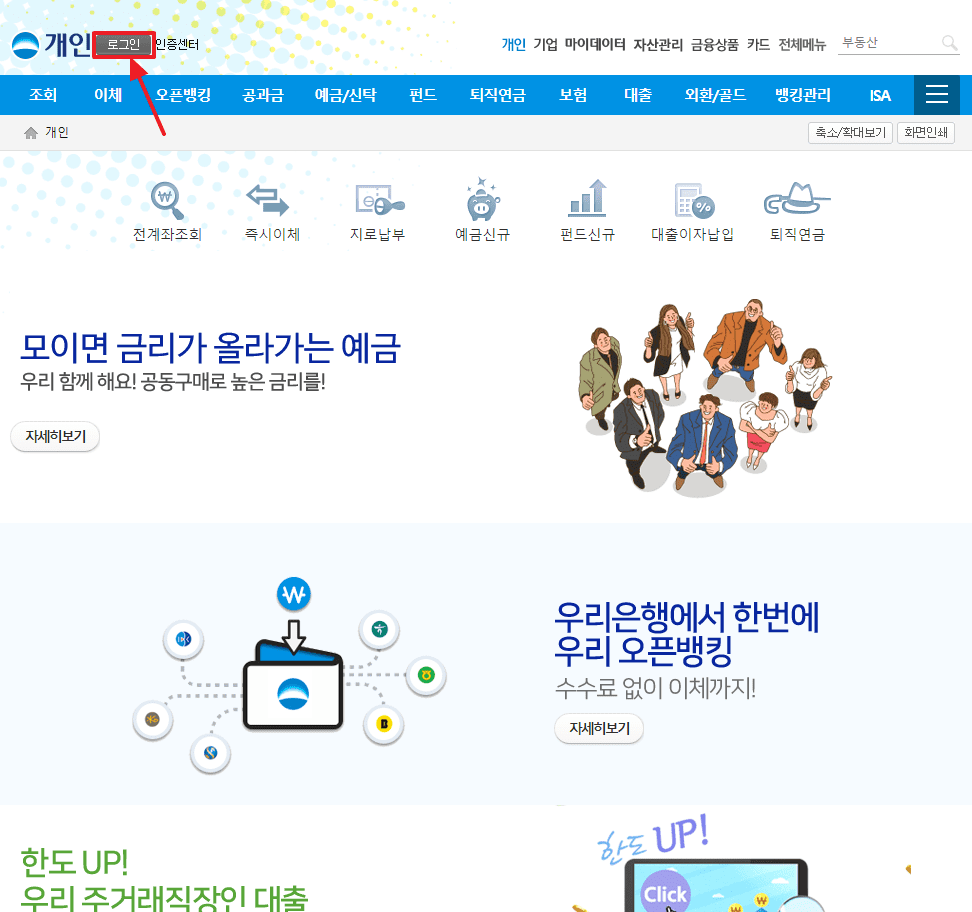The height and width of the screenshot is (912, 972).
Task: Click the Woori Bank logo icon
Action: click(25, 45)
